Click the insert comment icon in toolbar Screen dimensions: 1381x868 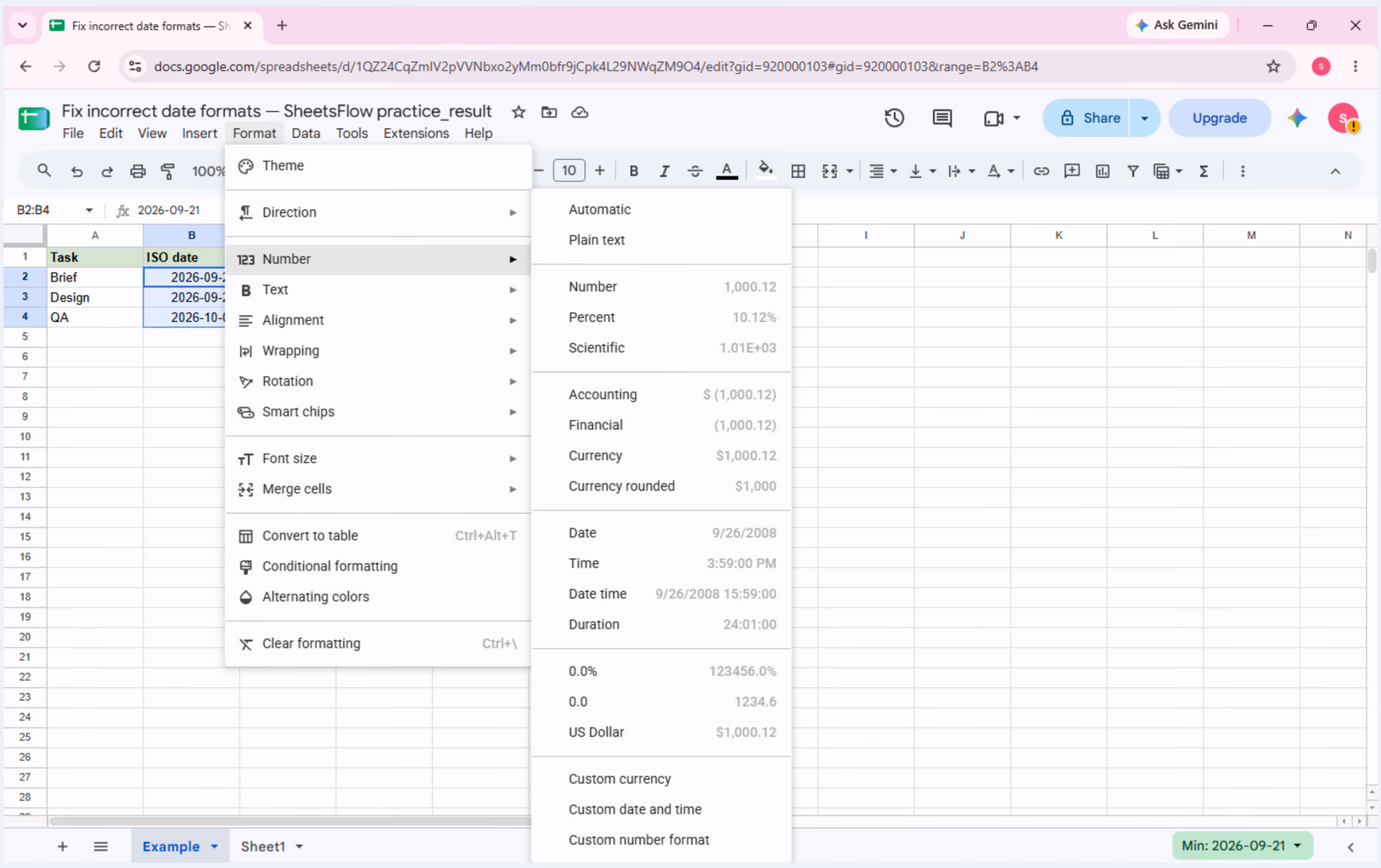1072,171
